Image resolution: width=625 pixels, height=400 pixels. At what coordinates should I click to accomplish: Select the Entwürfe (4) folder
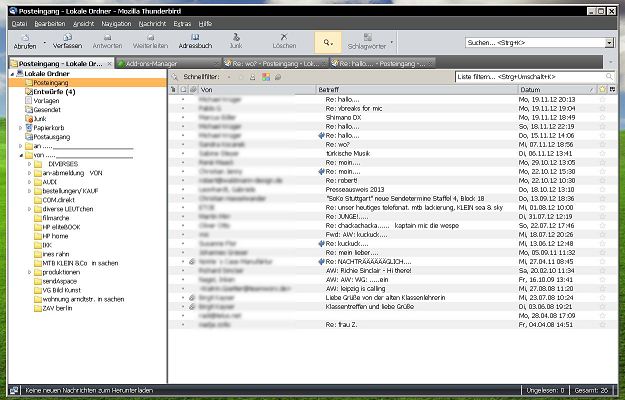point(40,91)
